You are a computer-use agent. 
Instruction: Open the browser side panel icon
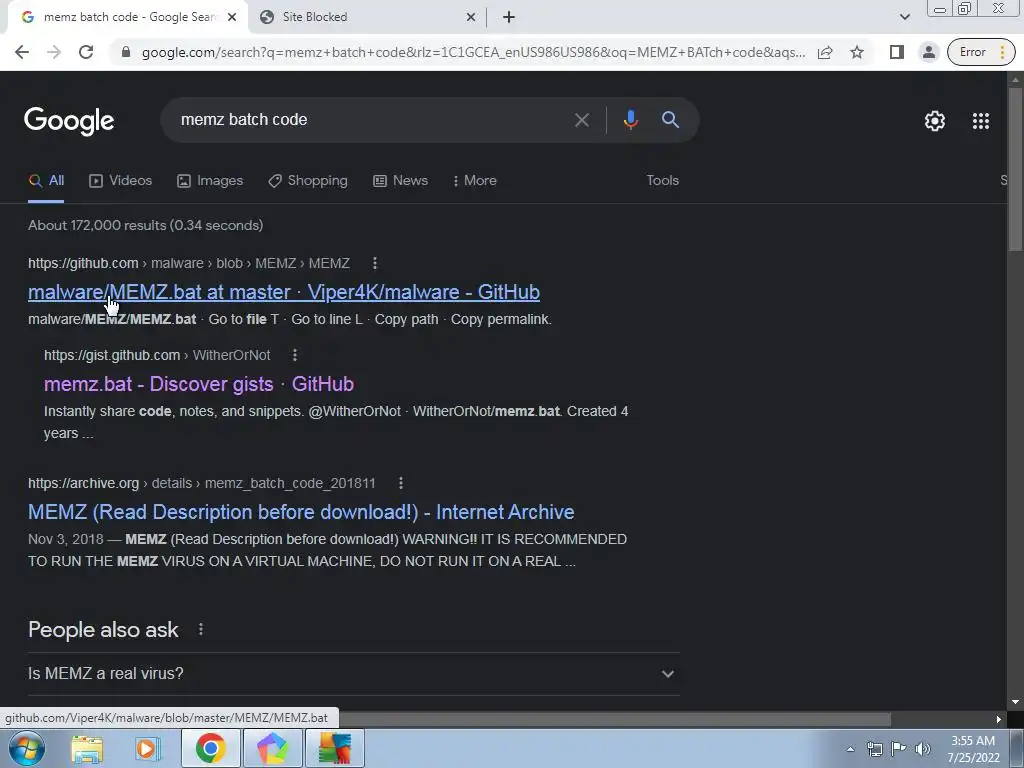click(x=897, y=52)
